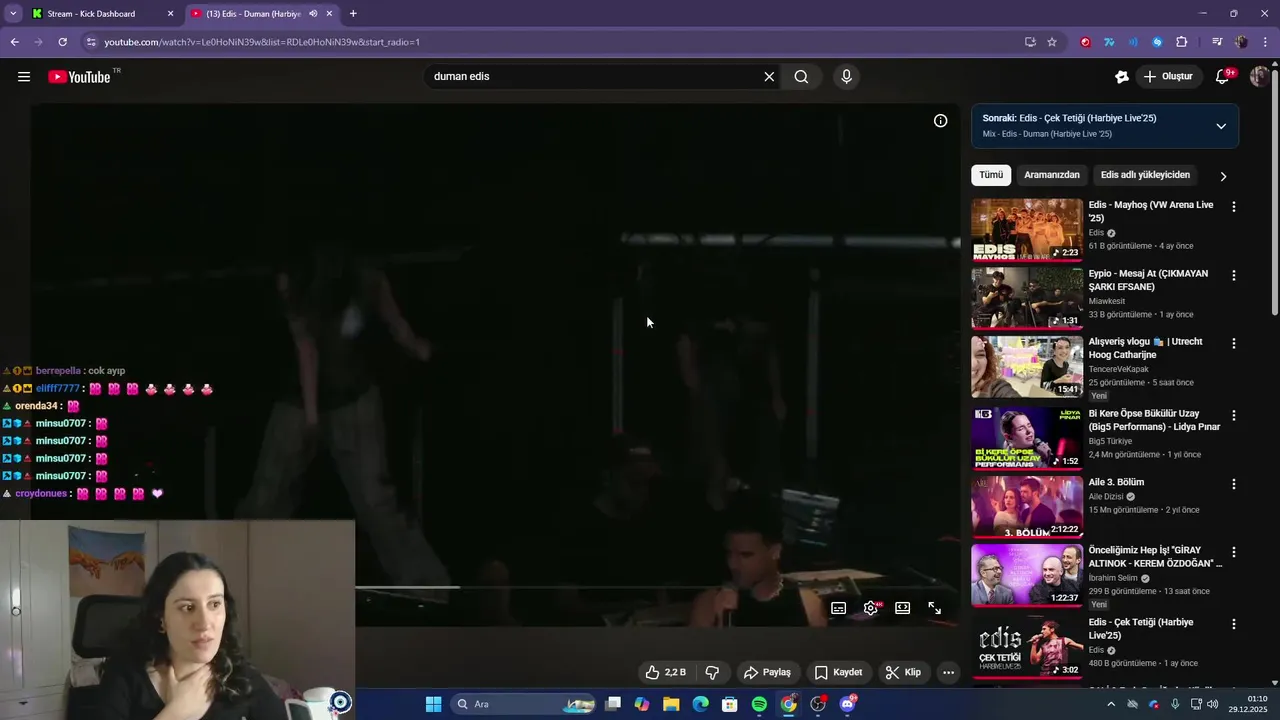Open Discord from the taskbar
The height and width of the screenshot is (720, 1280).
848,704
